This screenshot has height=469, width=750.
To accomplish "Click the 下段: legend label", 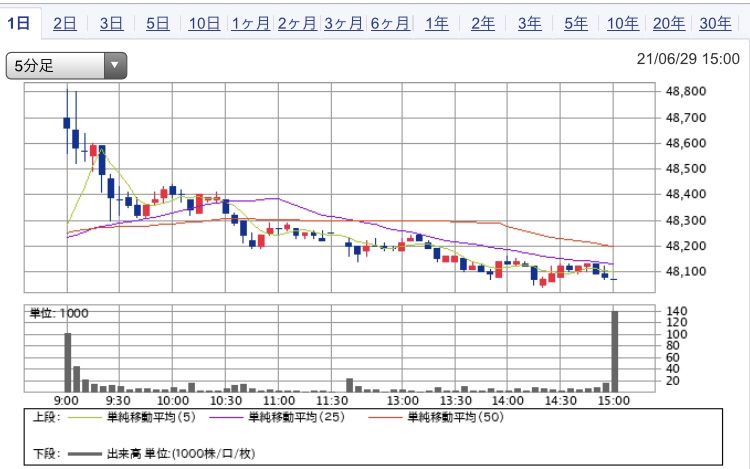I will [46, 453].
